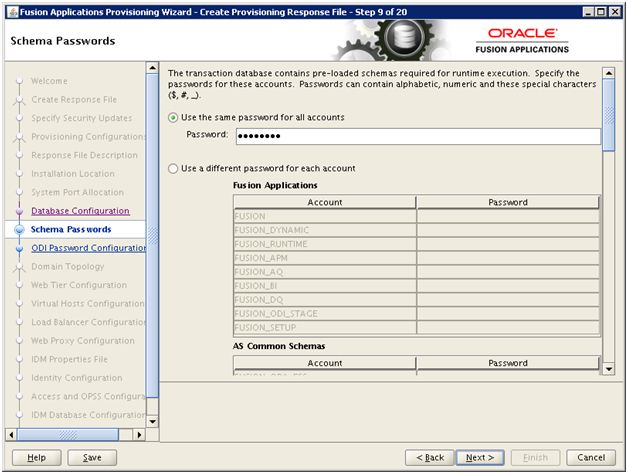Click the Next button
Image resolution: width=628 pixels, height=474 pixels.
tap(480, 458)
